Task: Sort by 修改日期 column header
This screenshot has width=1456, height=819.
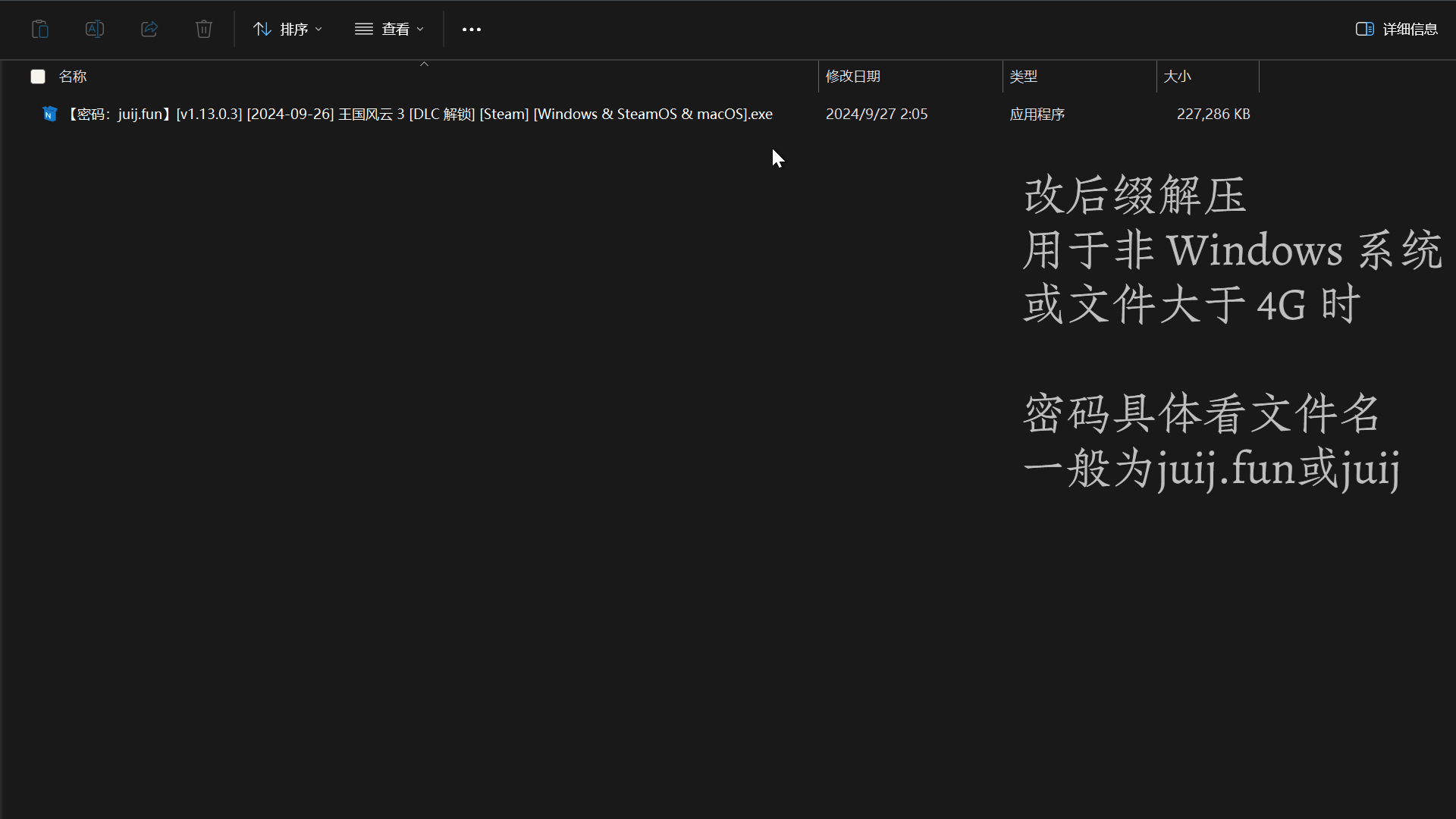Action: [x=853, y=77]
